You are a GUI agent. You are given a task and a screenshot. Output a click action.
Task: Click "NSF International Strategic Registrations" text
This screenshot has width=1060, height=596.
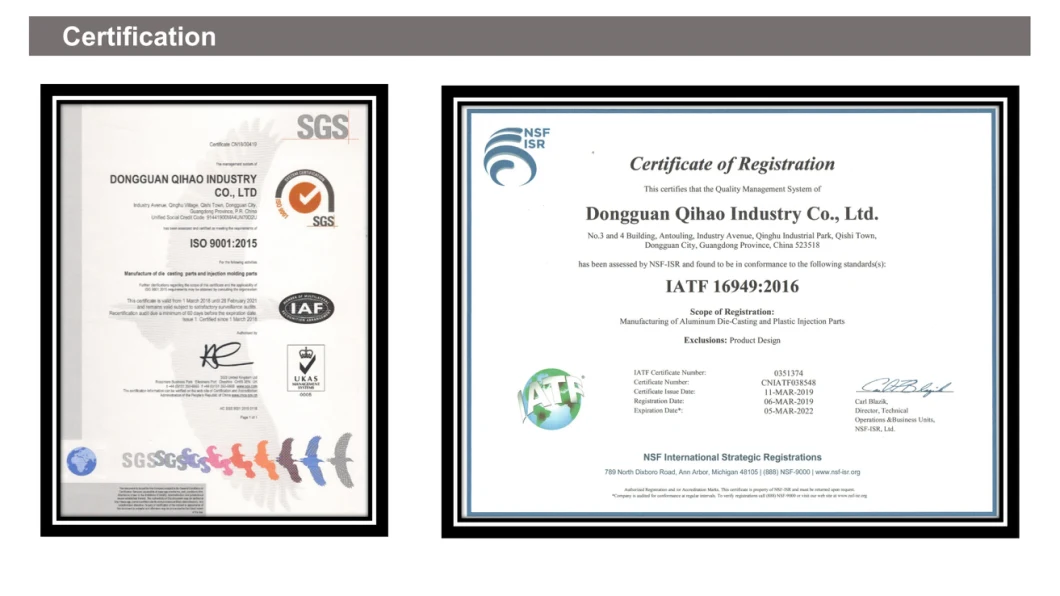pos(732,457)
